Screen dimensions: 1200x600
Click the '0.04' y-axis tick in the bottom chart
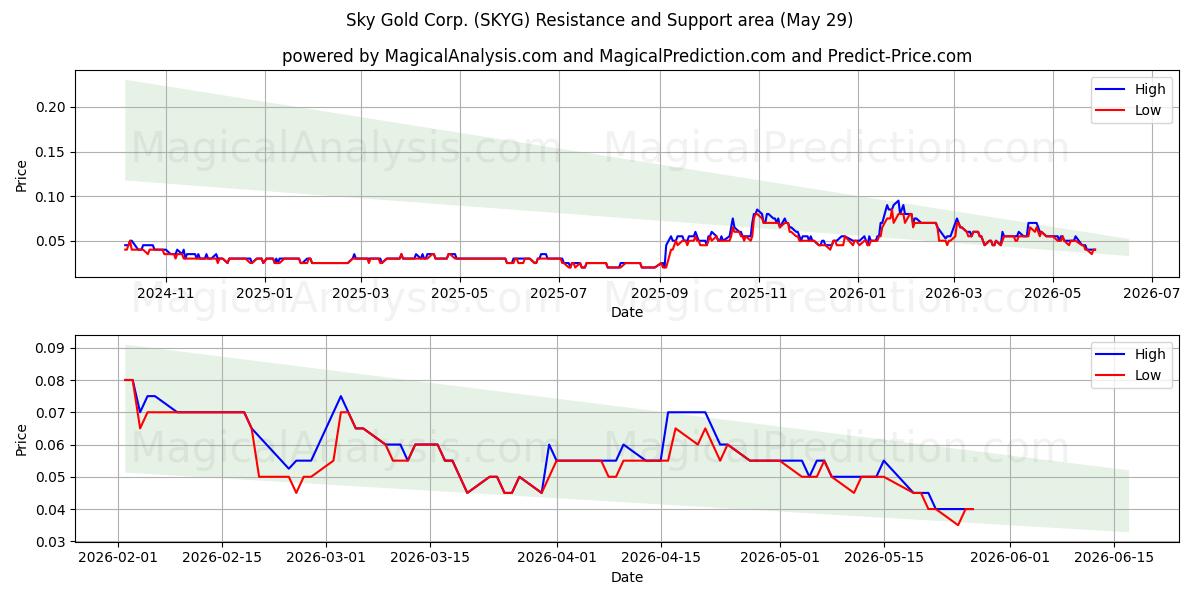click(x=50, y=510)
